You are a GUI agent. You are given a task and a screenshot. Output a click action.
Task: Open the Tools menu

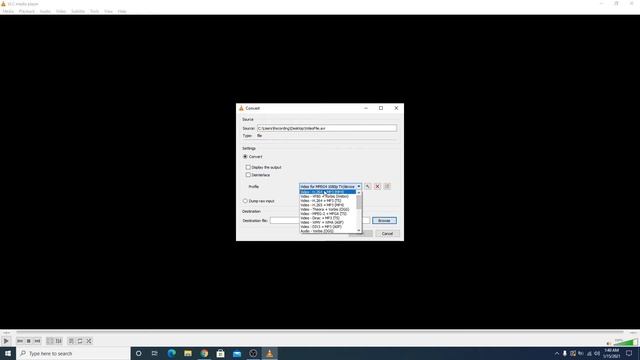point(95,11)
